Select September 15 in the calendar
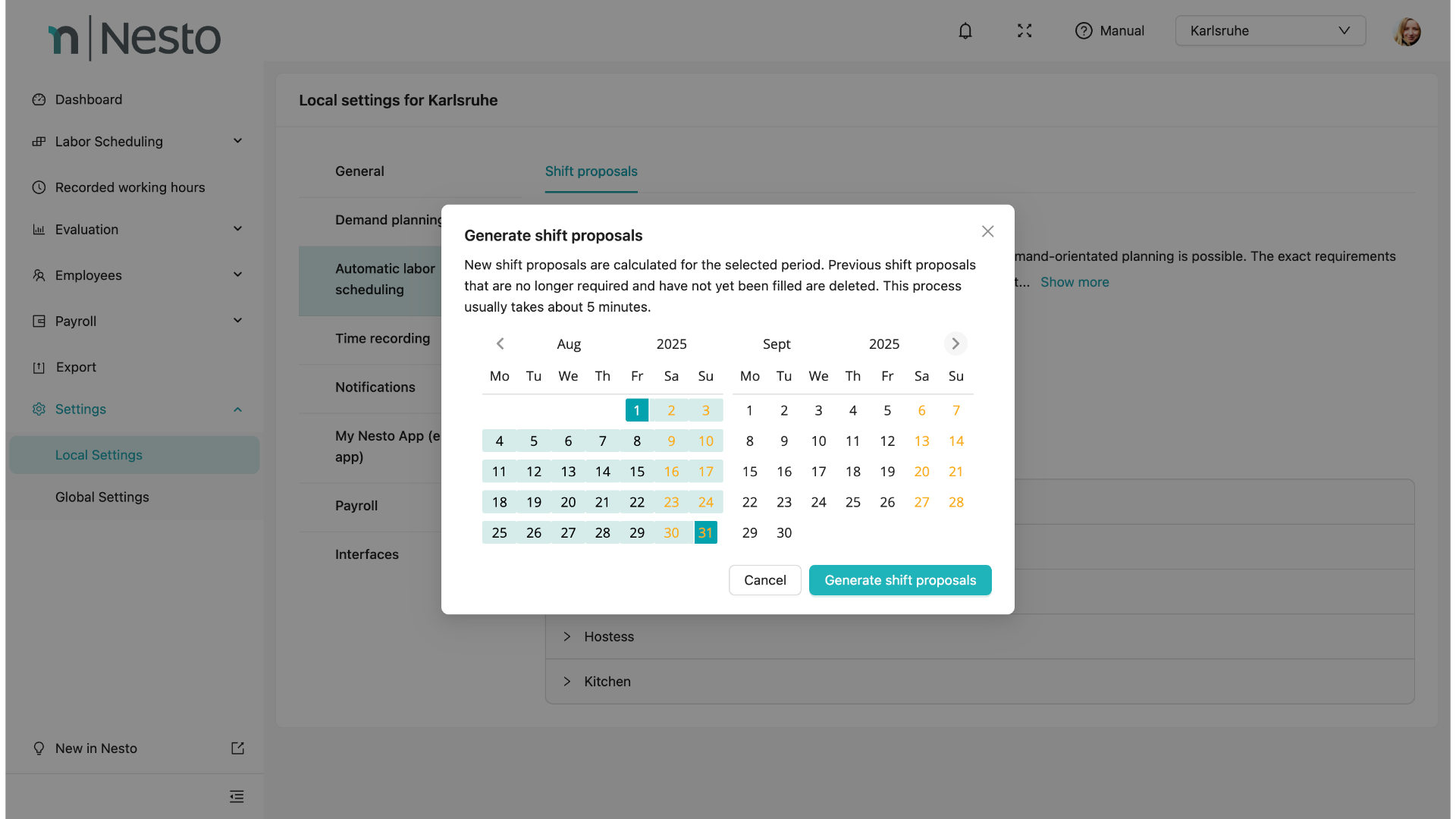 (749, 472)
